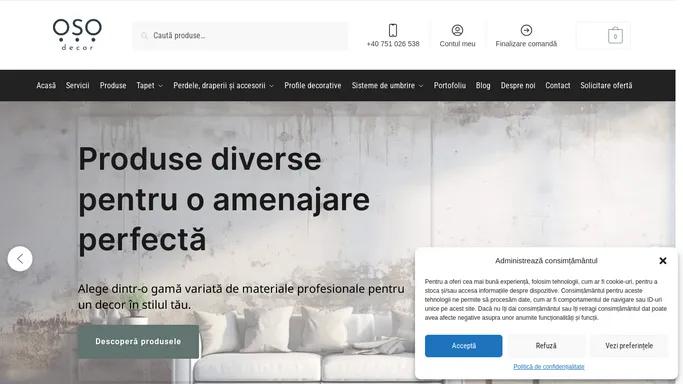Open Profile decorative menu item

[x=313, y=85]
